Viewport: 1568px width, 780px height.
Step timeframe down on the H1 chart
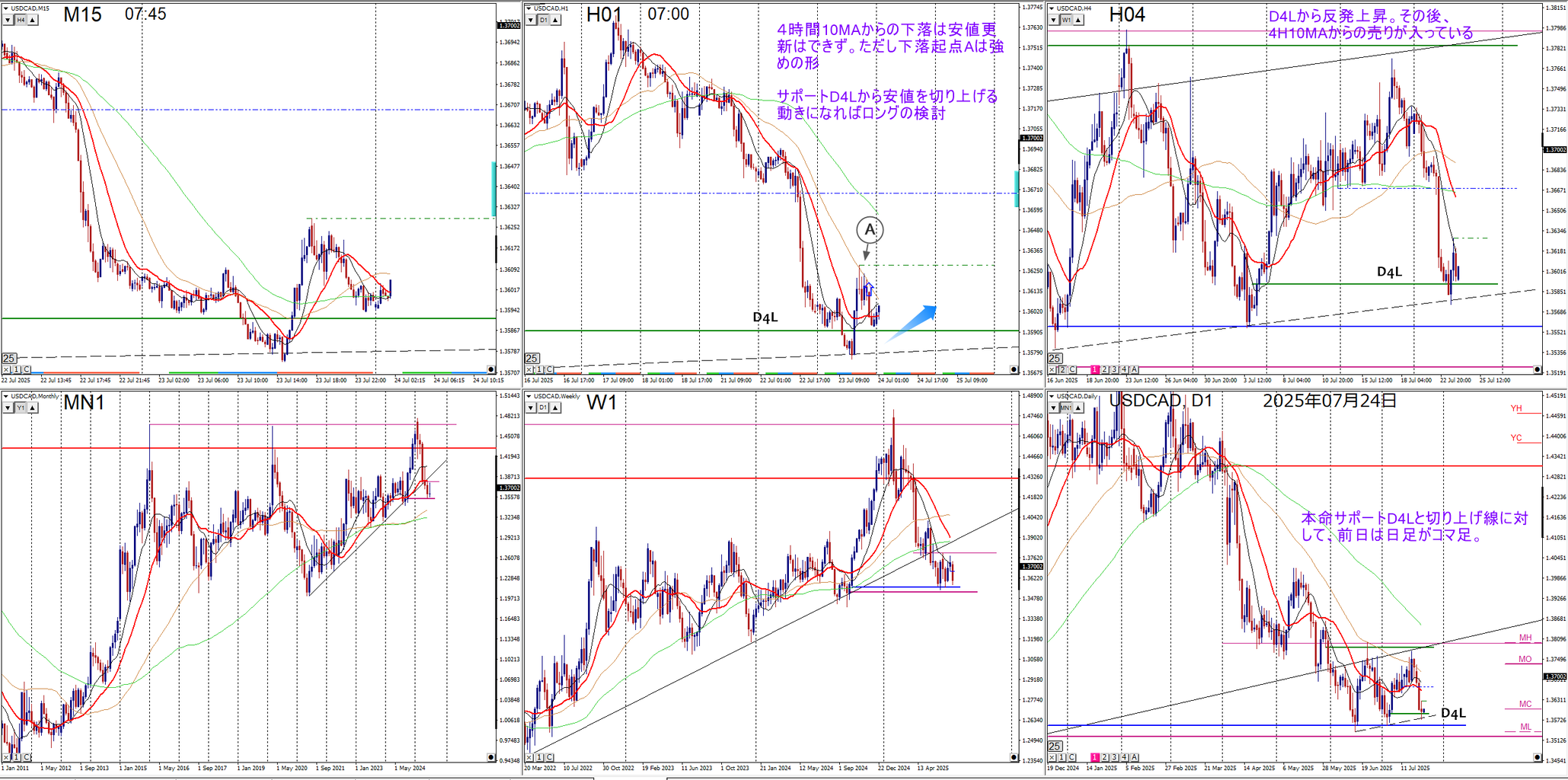coord(531,20)
